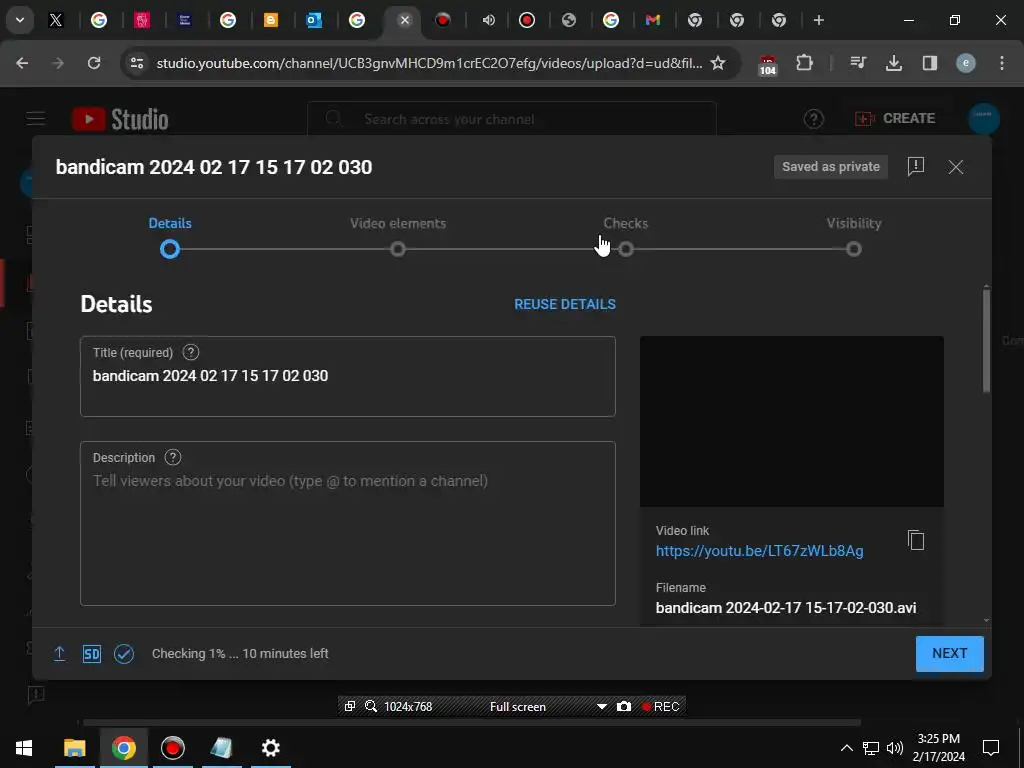This screenshot has width=1024, height=768.
Task: Click the checks complete checkmark icon
Action: pyautogui.click(x=124, y=654)
